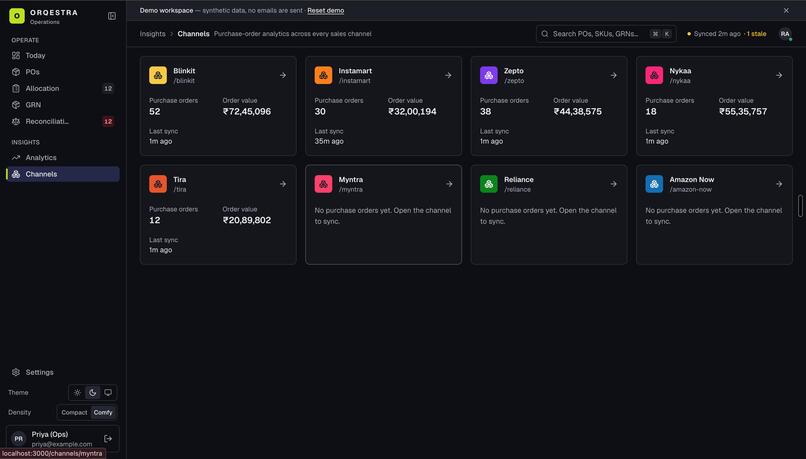This screenshot has height=459, width=806.
Task: Switch to dark theme moon icon
Action: tap(93, 393)
